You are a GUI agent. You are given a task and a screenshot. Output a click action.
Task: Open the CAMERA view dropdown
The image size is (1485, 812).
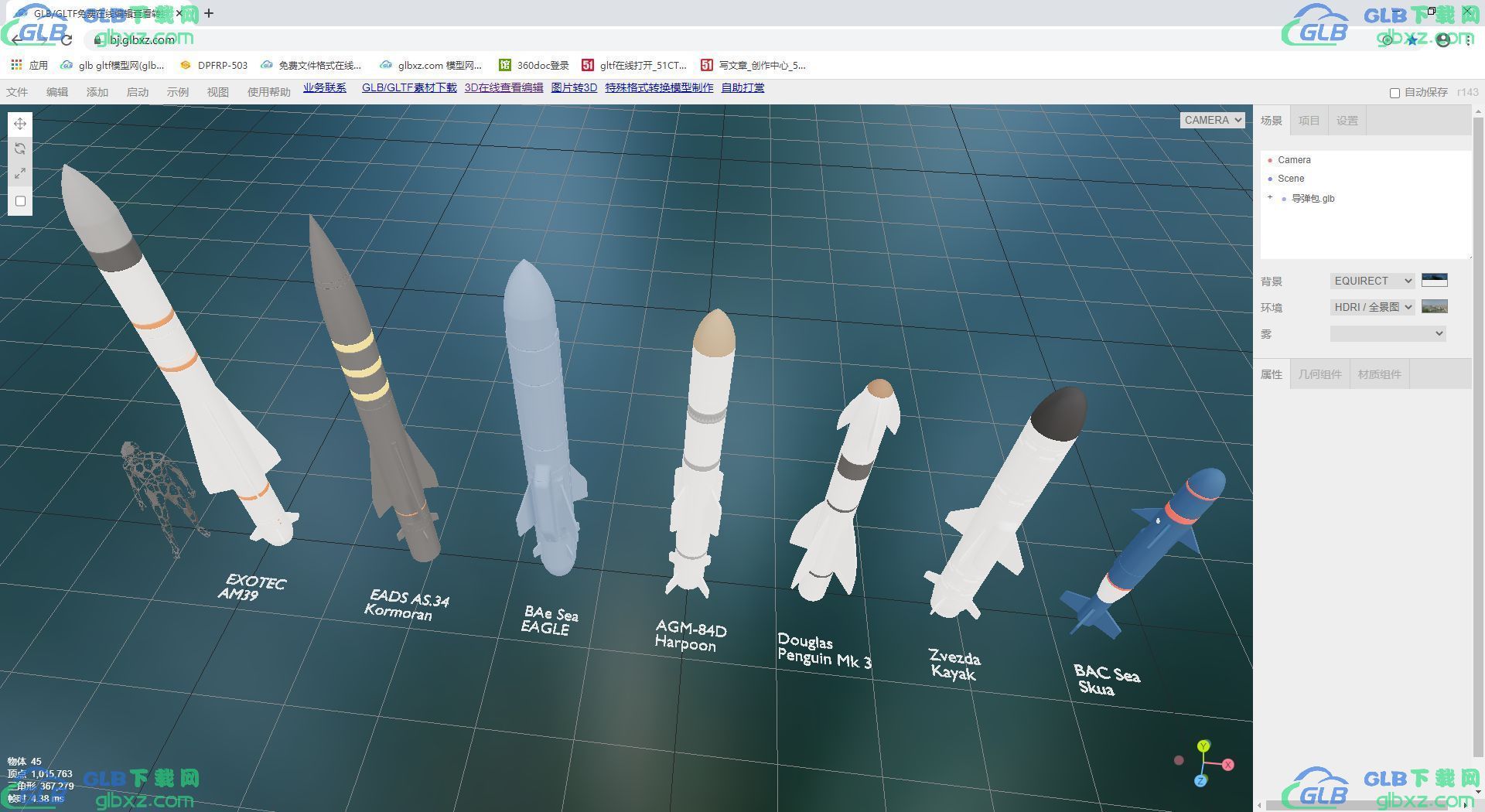1212,120
